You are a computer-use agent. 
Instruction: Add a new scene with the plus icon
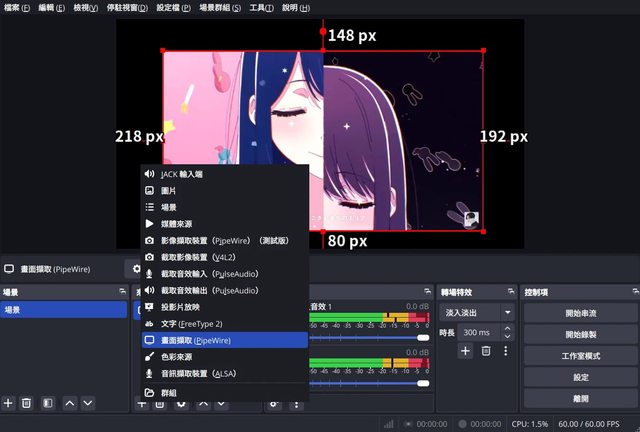9,403
